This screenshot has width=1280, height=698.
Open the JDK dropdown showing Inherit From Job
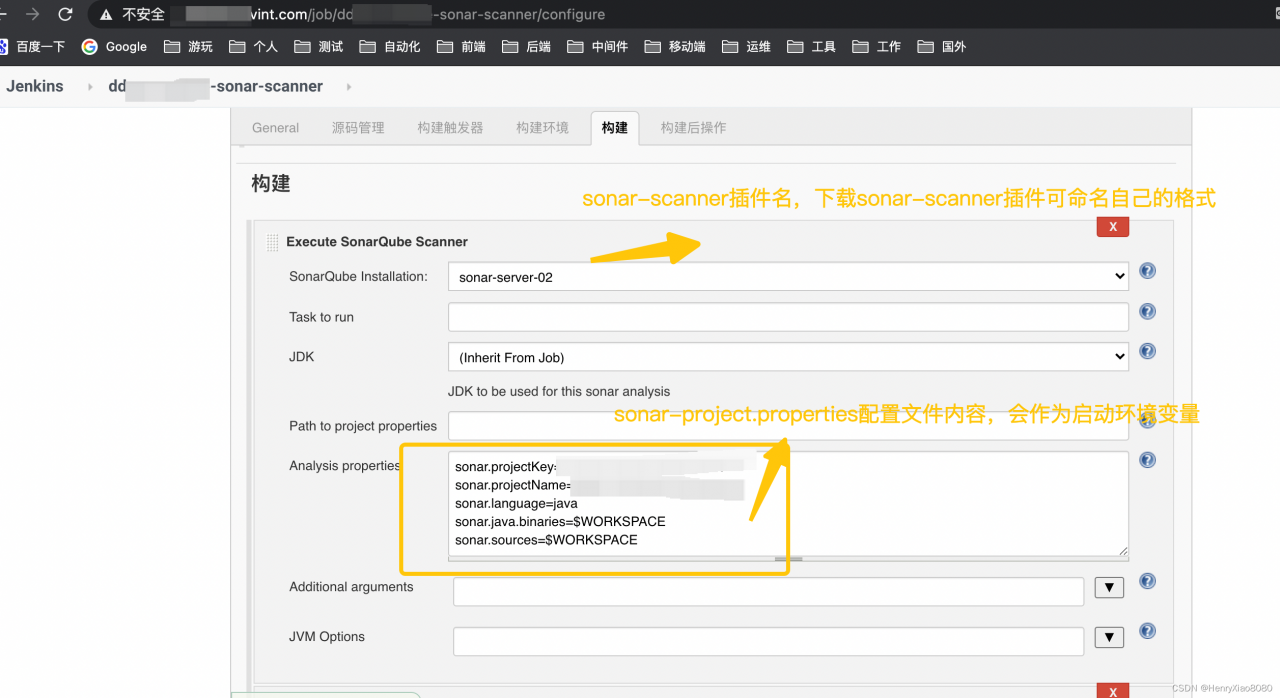tap(788, 357)
